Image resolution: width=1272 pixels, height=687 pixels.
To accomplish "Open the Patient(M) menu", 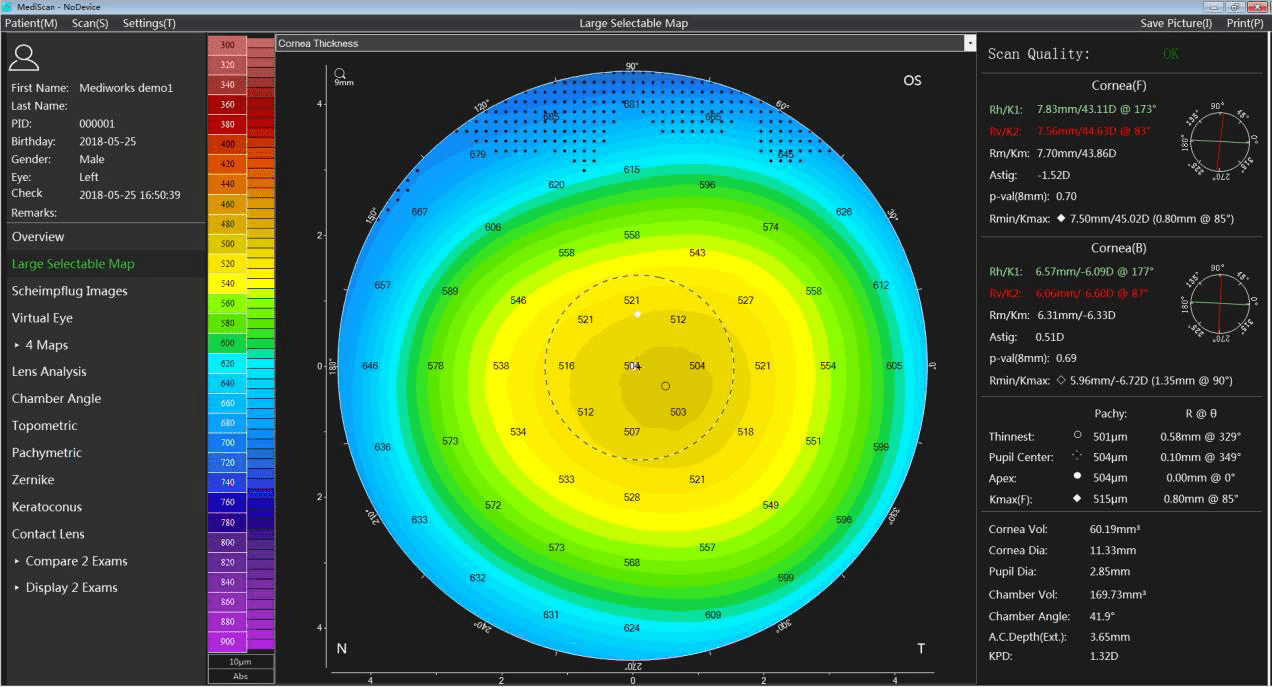I will coord(31,23).
